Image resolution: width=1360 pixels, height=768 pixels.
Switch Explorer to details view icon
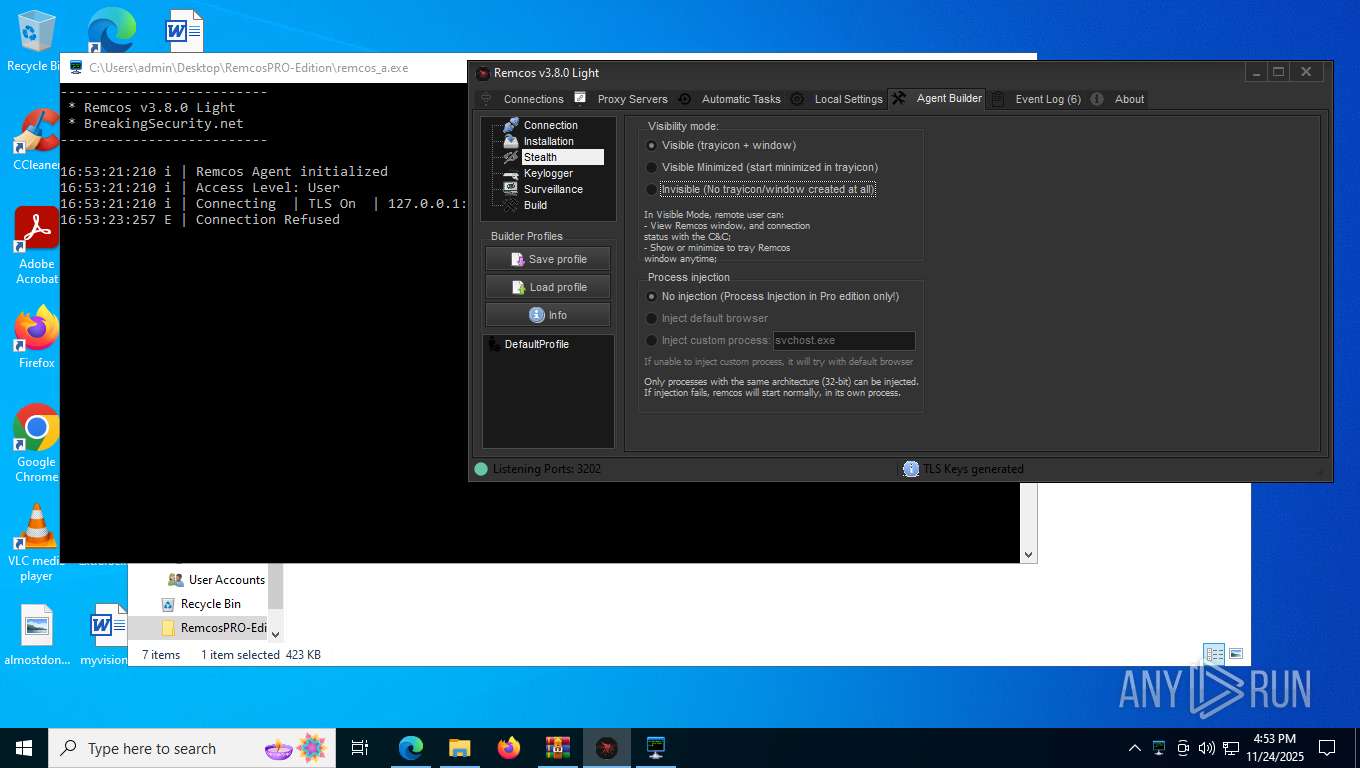point(1215,654)
